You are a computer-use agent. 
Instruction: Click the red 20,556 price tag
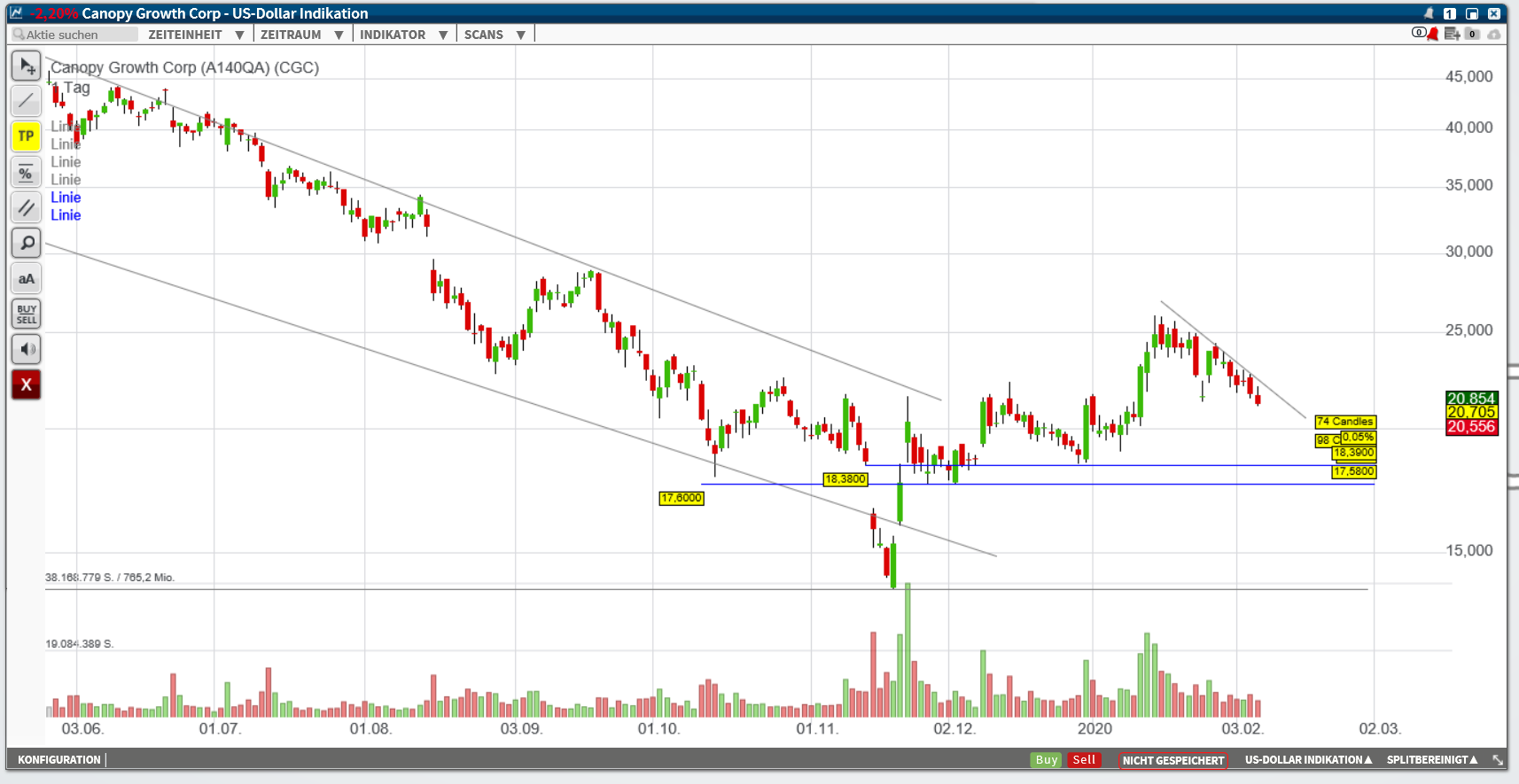tap(1471, 427)
